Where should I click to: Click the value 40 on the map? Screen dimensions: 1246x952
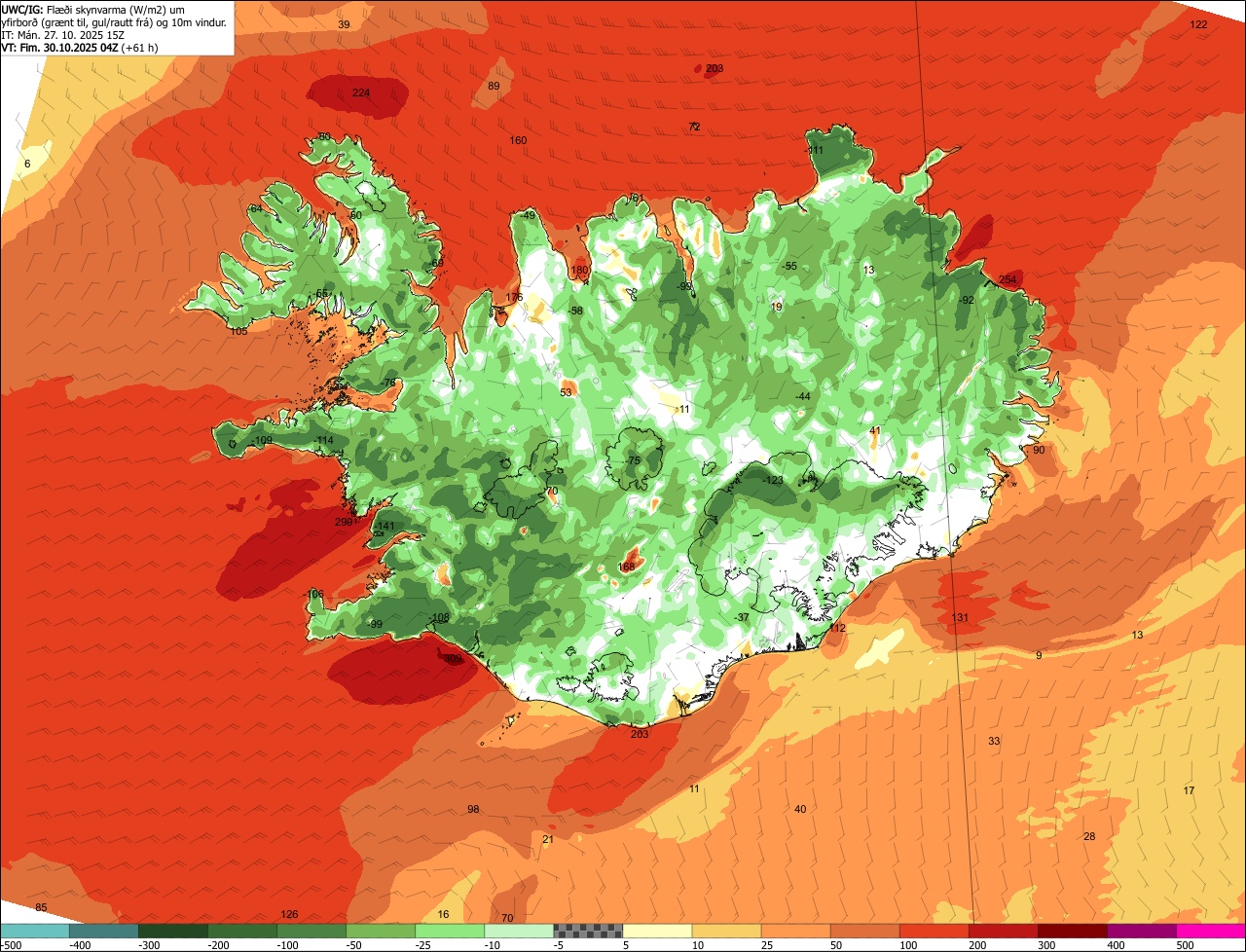[800, 809]
